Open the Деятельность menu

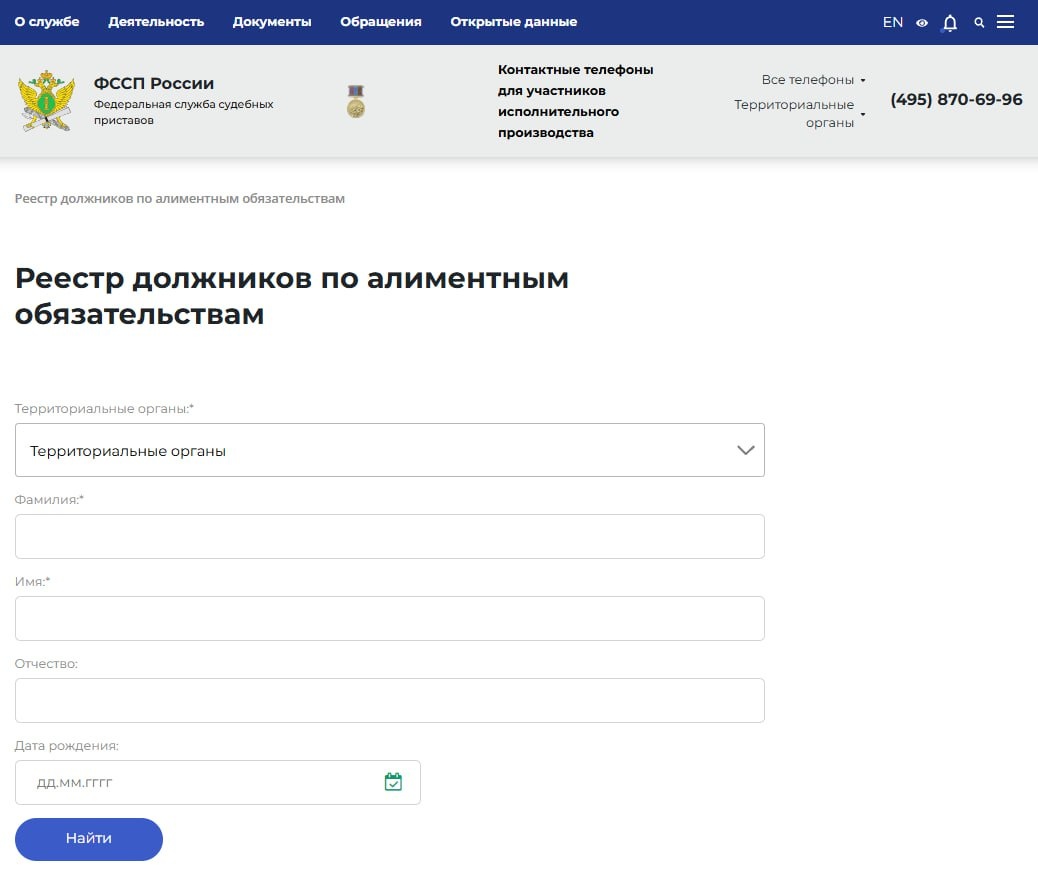156,22
